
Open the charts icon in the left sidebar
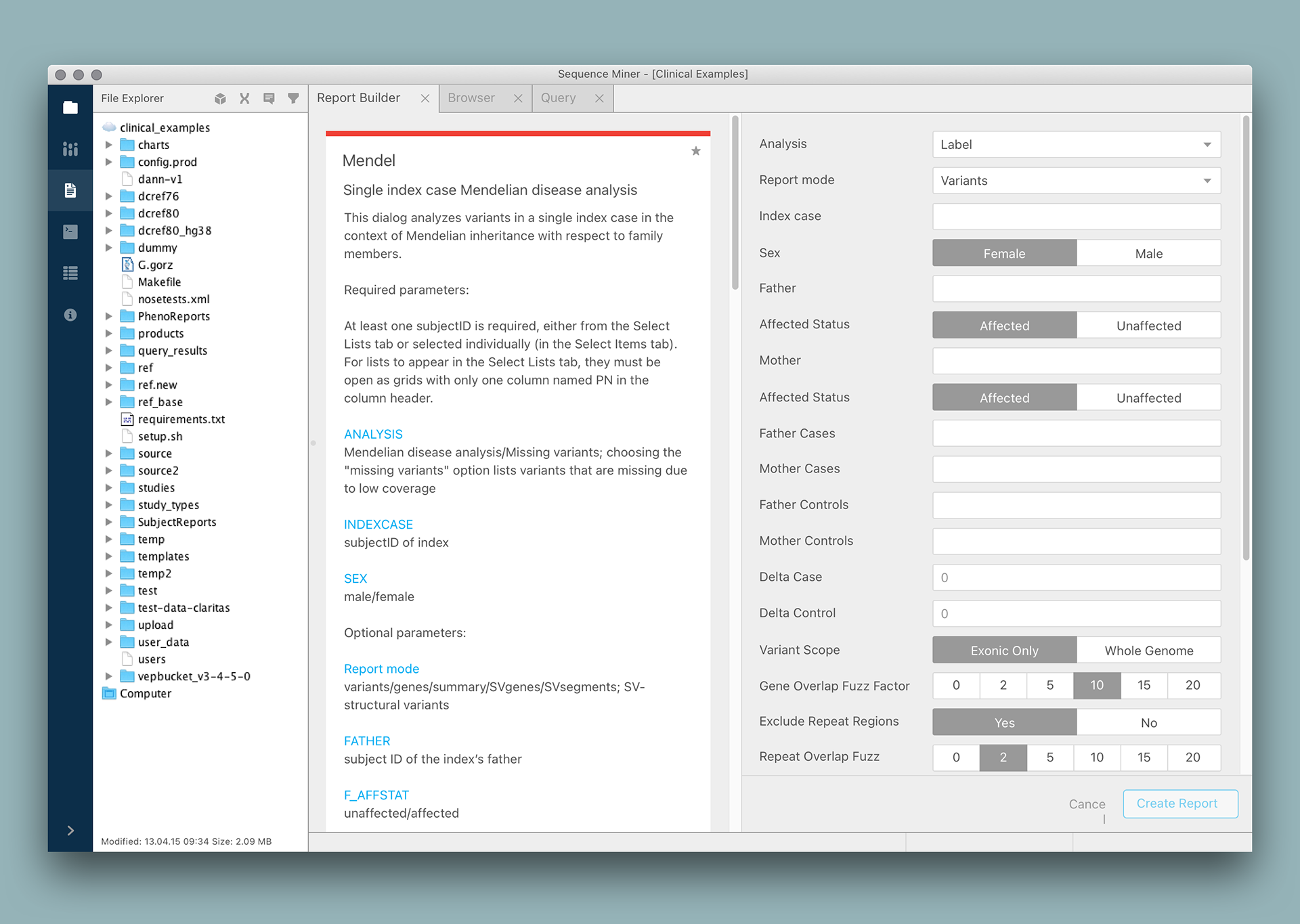(70, 149)
